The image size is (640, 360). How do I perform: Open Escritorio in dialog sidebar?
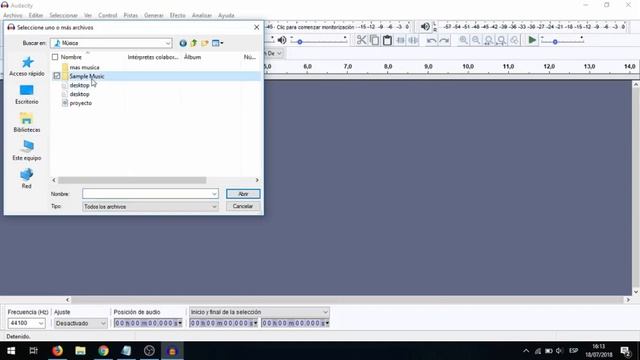pyautogui.click(x=27, y=94)
